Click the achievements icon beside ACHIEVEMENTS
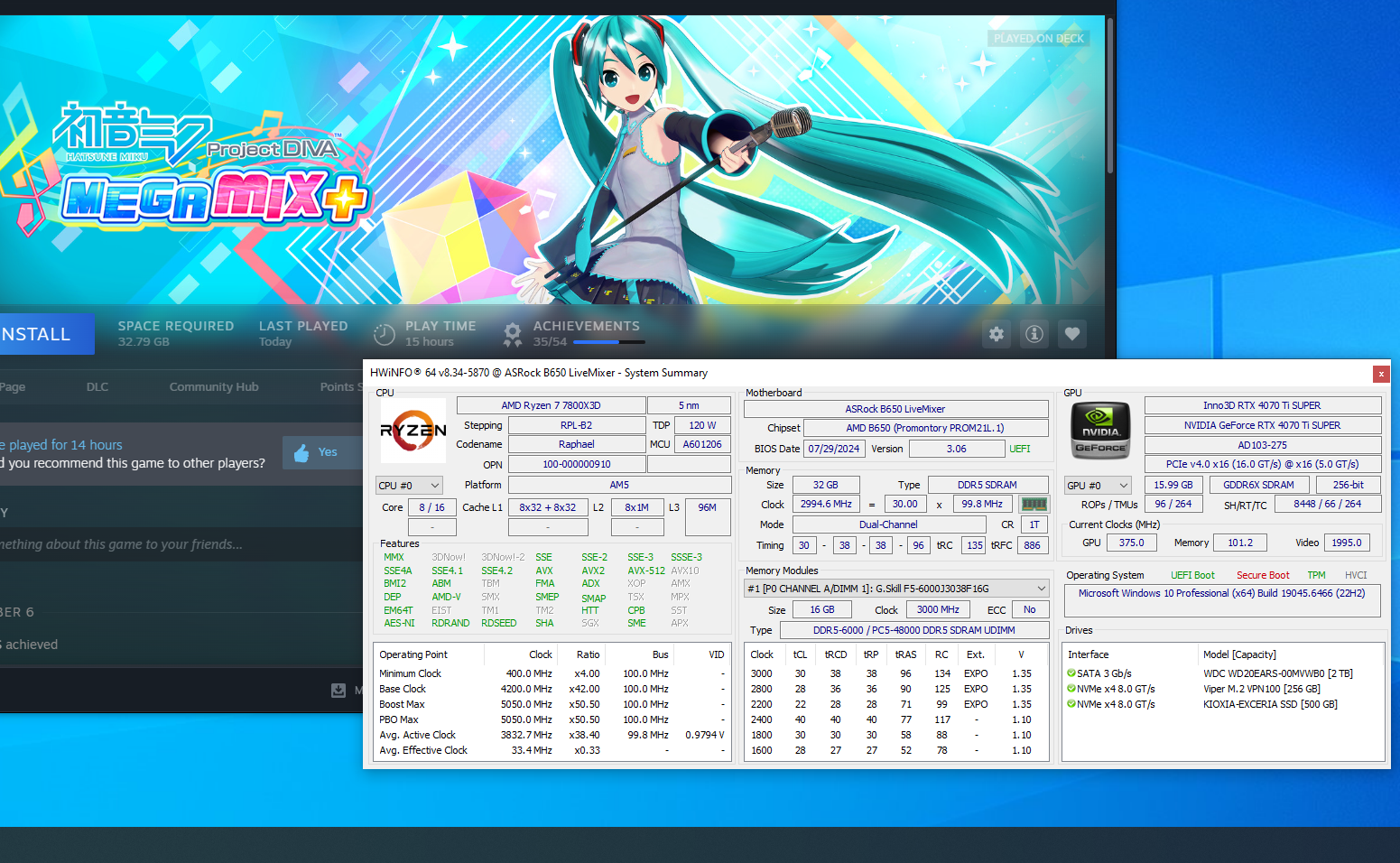Image resolution: width=1400 pixels, height=863 pixels. 513,335
